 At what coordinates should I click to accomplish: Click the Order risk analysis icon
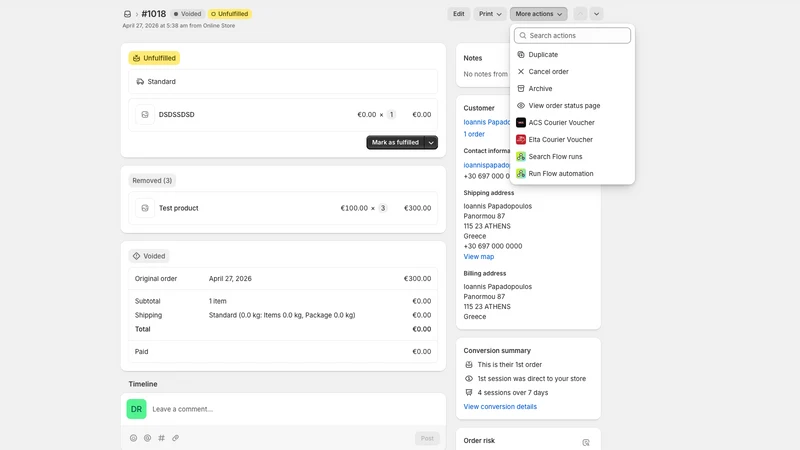pos(586,442)
